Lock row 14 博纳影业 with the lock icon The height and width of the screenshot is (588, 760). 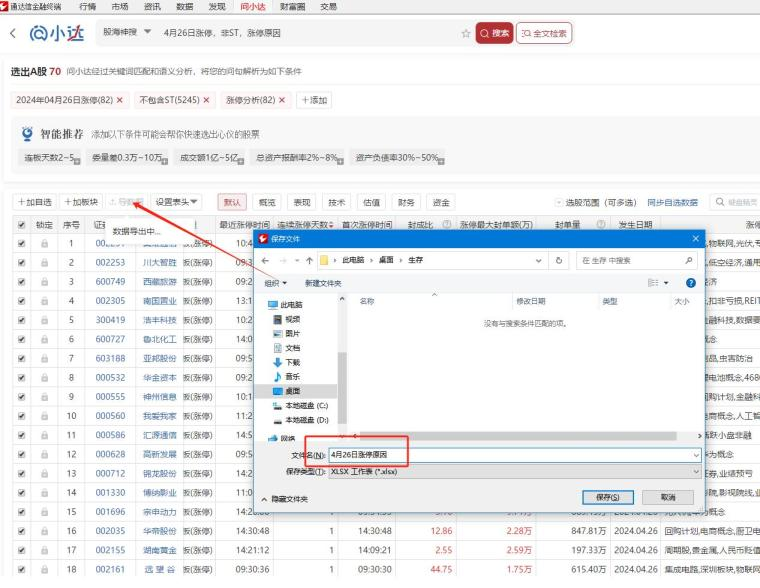click(x=45, y=493)
